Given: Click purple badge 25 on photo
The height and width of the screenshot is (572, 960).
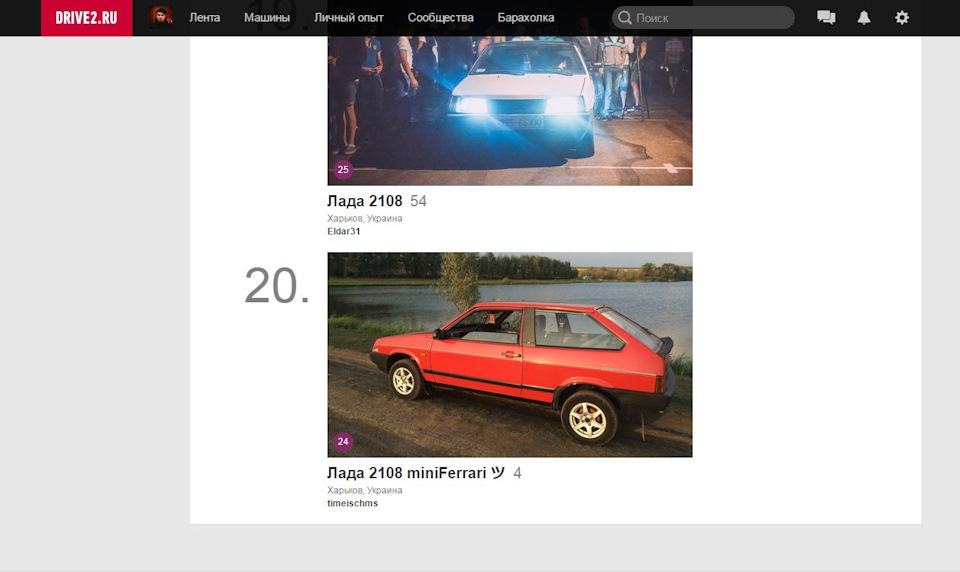Looking at the screenshot, I should (343, 170).
